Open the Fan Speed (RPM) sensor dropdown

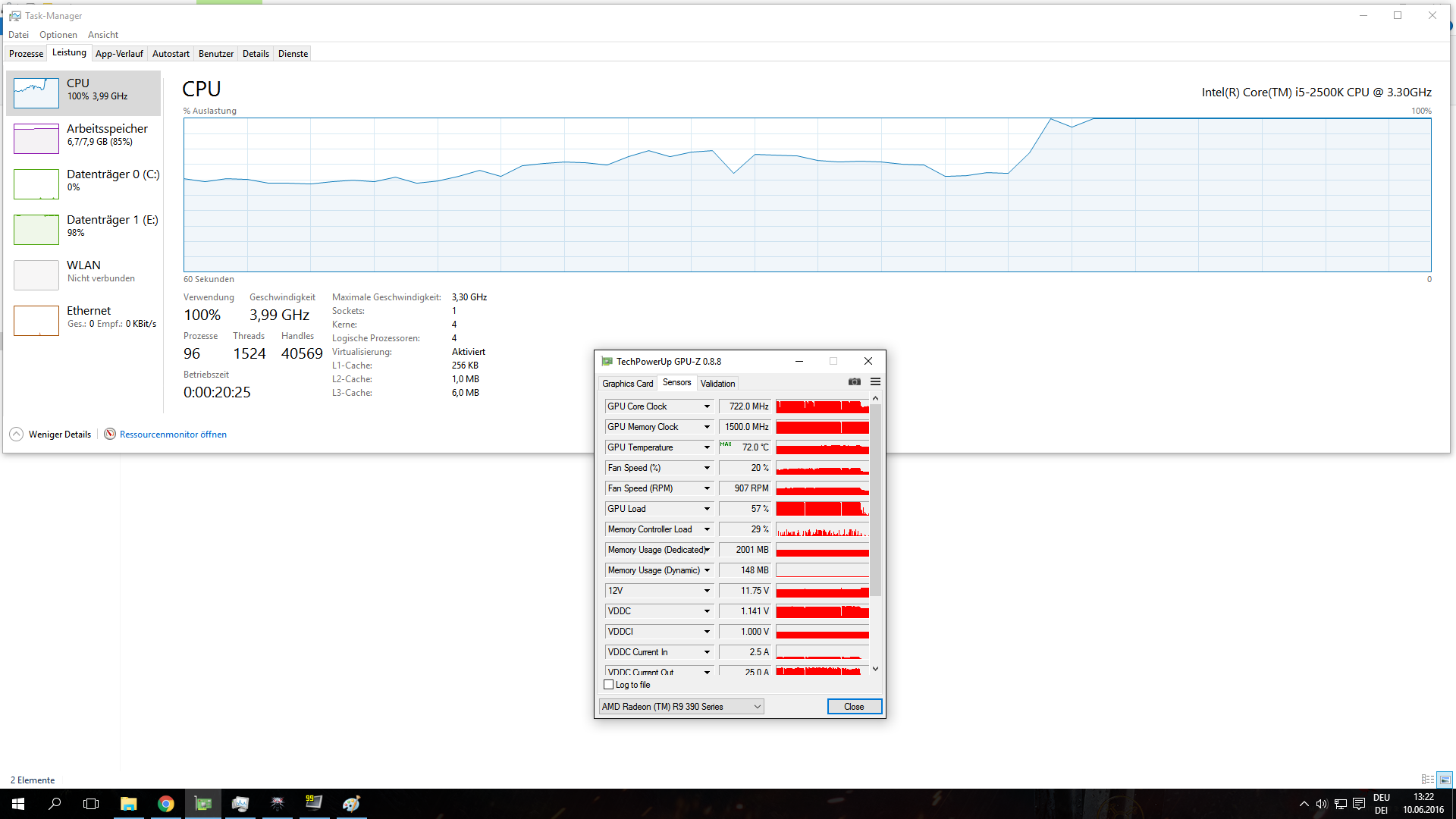click(707, 488)
